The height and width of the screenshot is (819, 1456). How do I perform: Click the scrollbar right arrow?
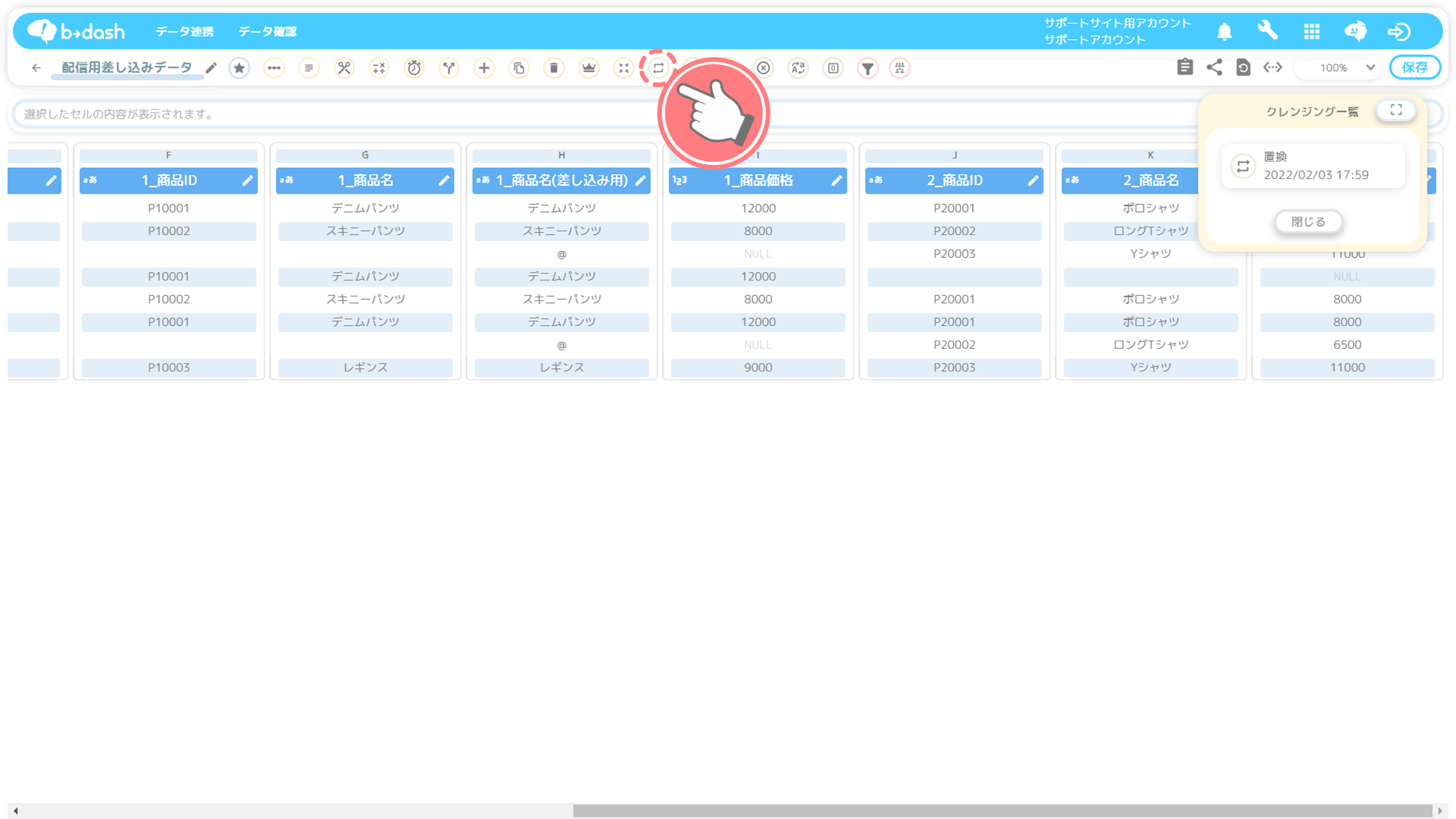click(x=1440, y=811)
